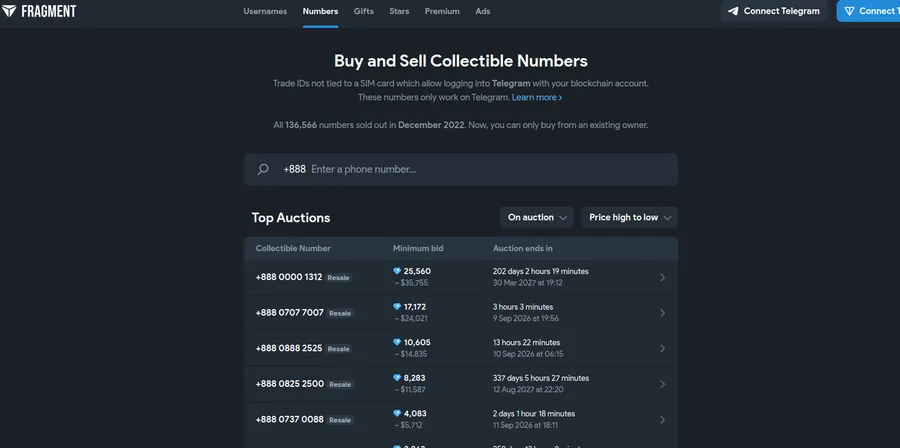Click the Resale badge on +888 0000 1312
Image resolution: width=900 pixels, height=448 pixels.
point(339,278)
